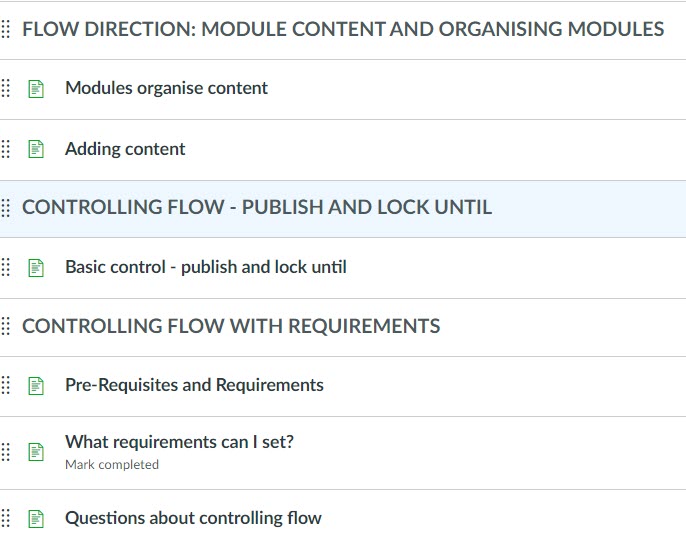Open Pre-Requisites and Requirements page
The height and width of the screenshot is (548, 686).
click(x=194, y=385)
